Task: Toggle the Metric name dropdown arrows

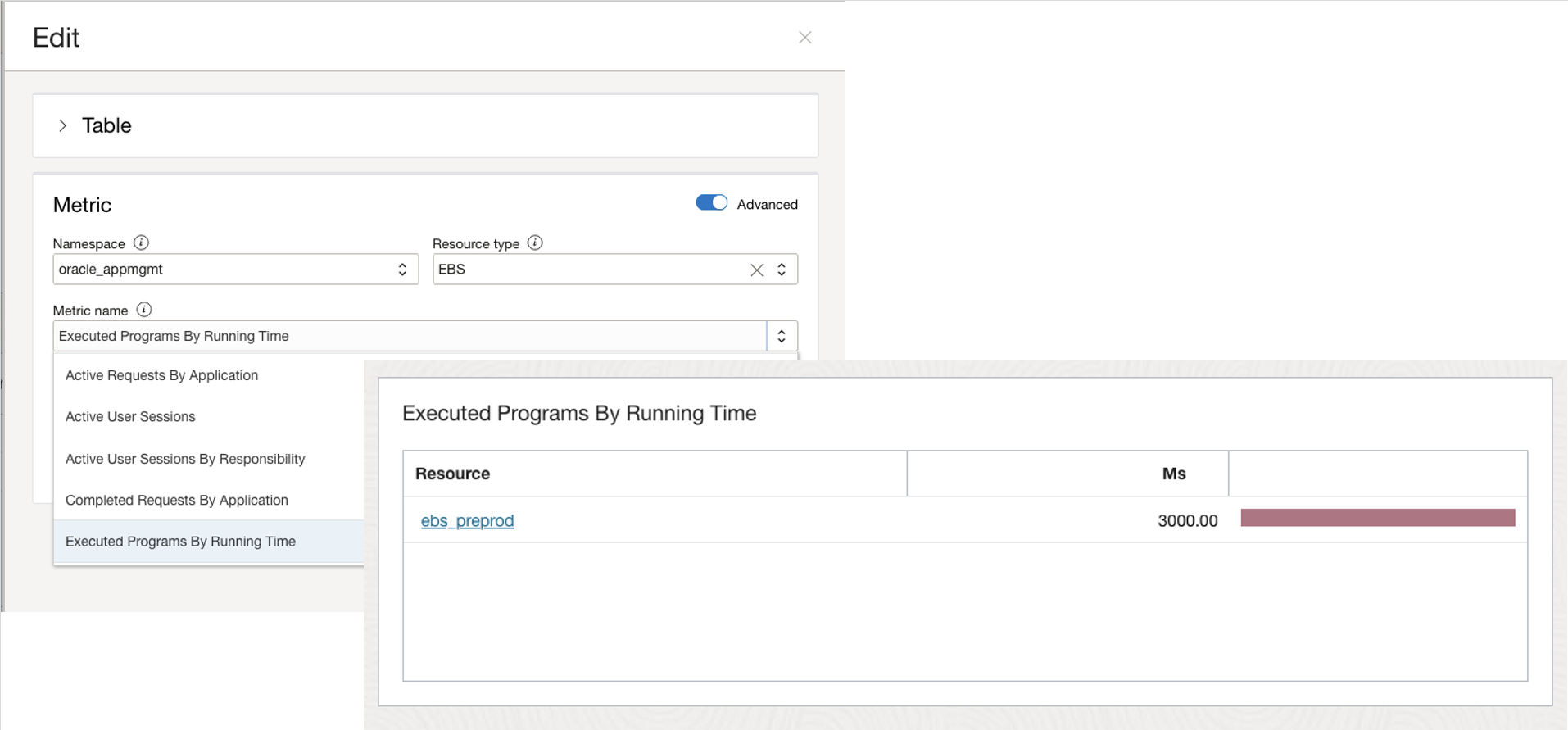Action: (x=782, y=336)
